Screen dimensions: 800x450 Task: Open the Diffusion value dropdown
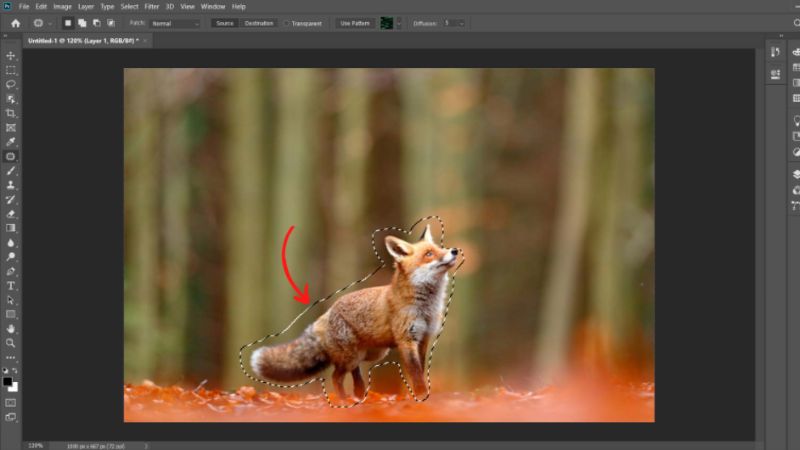[x=461, y=23]
